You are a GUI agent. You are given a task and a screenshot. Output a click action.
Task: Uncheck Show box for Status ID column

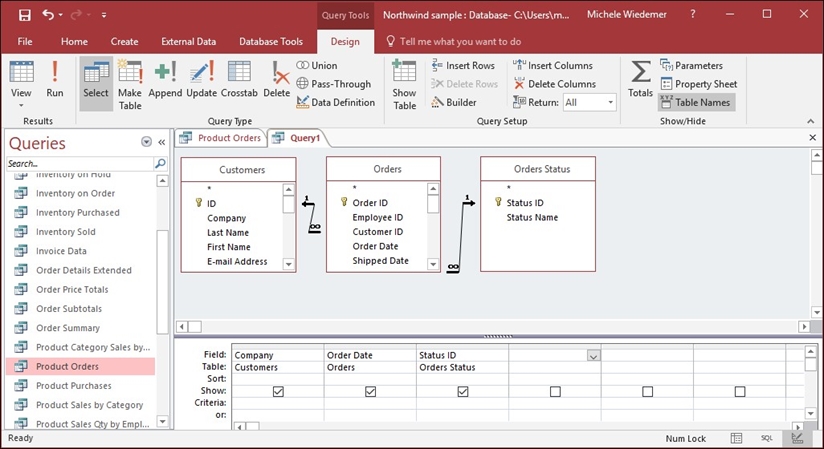coord(462,392)
